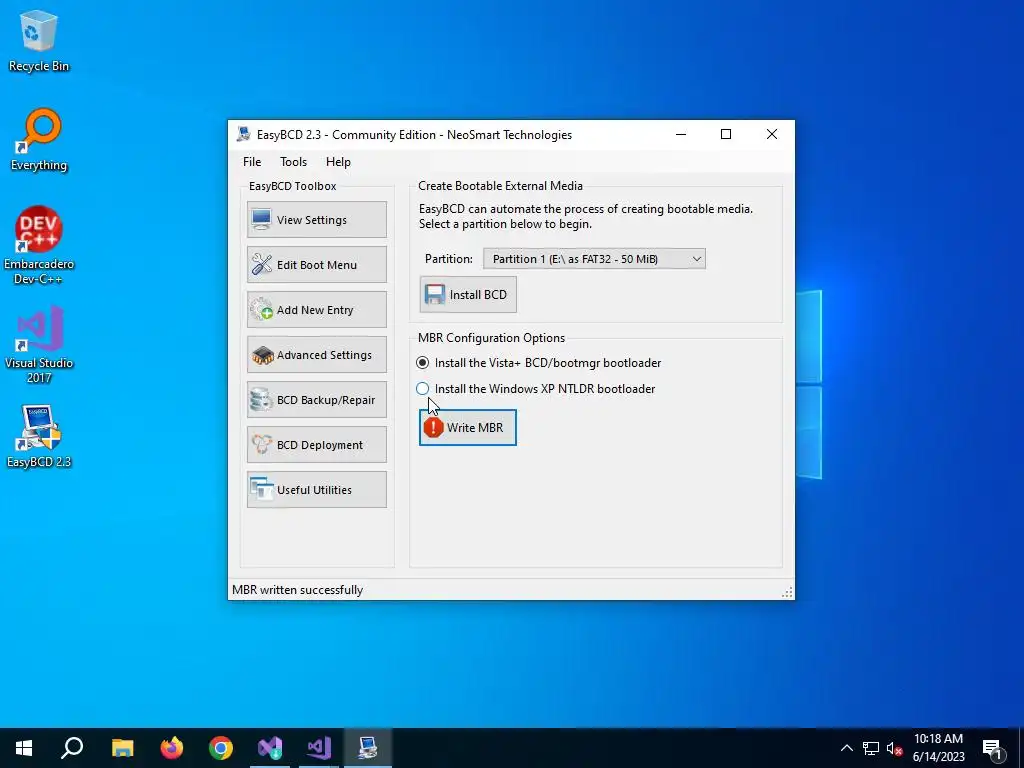Image resolution: width=1024 pixels, height=768 pixels.
Task: Open the Recycle Bin desktop icon
Action: point(39,40)
